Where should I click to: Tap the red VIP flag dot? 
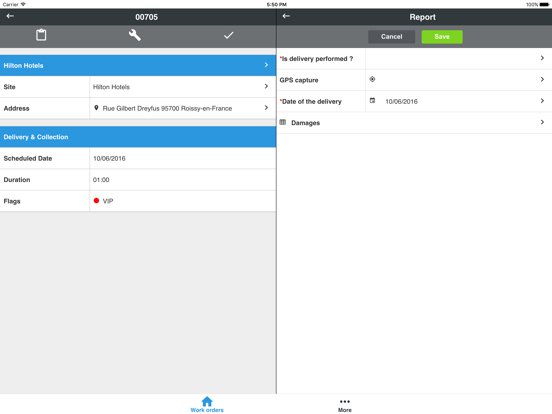pyautogui.click(x=96, y=201)
